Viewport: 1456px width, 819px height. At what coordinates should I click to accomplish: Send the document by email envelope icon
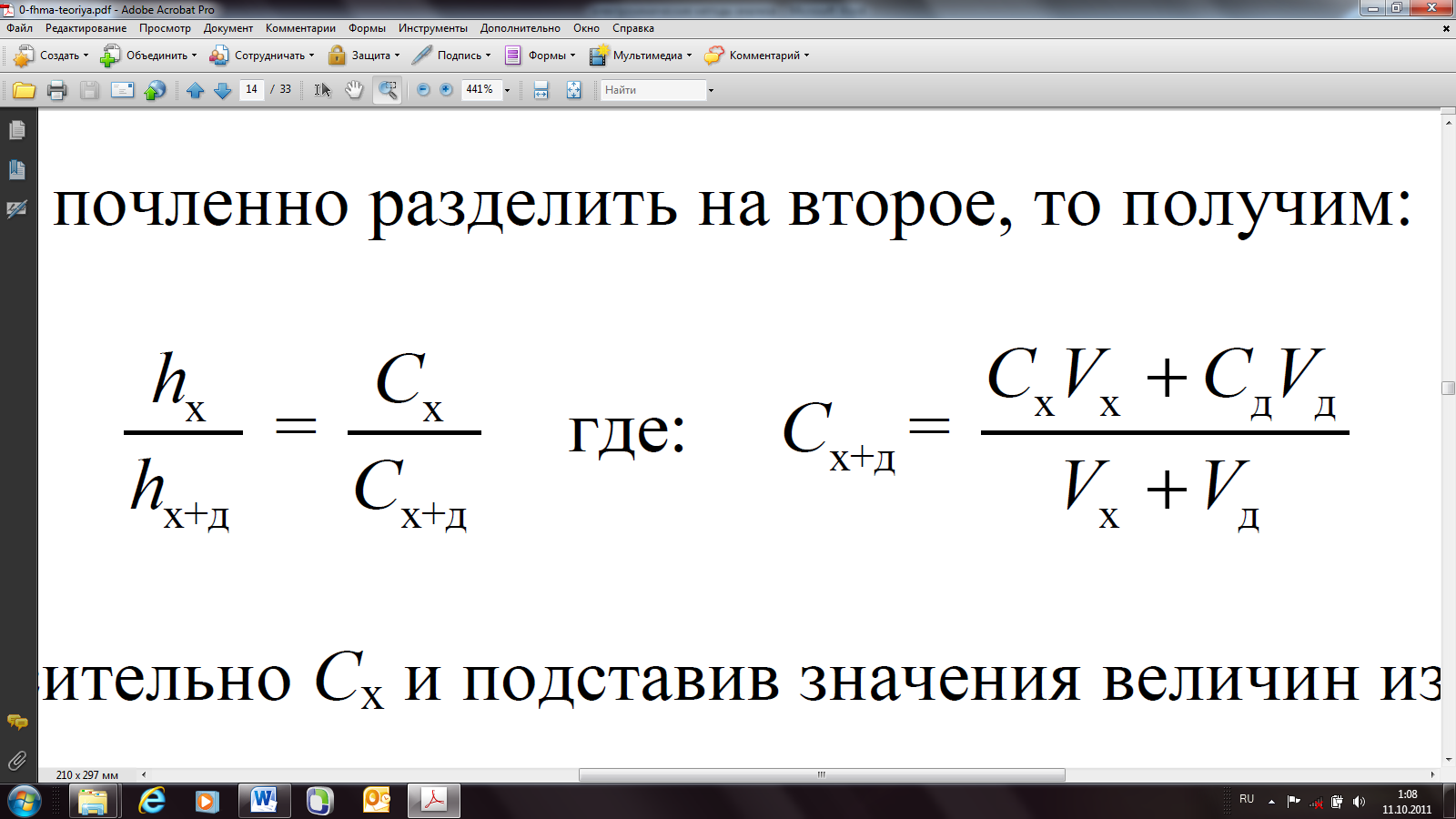(x=122, y=90)
